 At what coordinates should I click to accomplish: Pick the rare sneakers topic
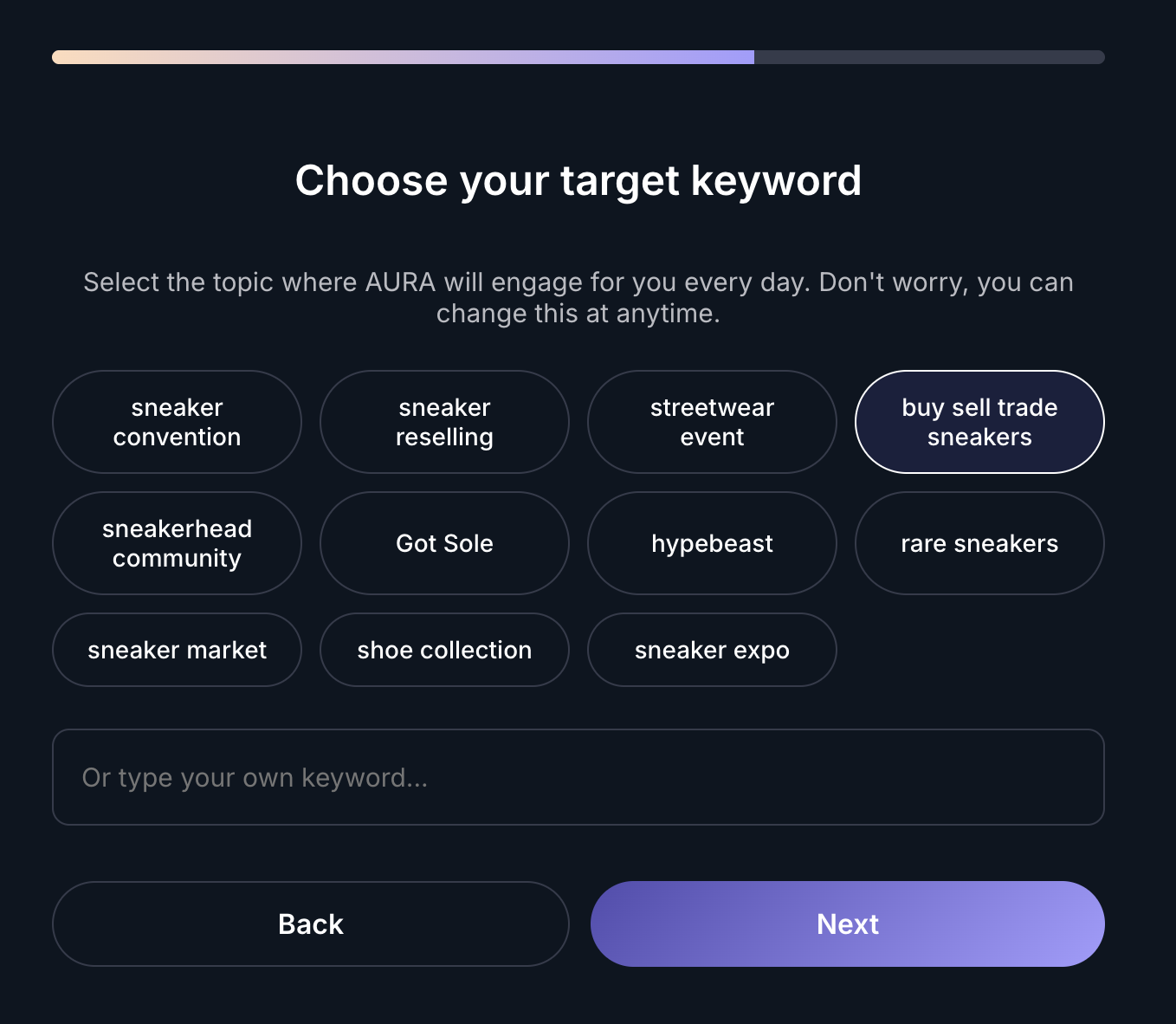(979, 543)
